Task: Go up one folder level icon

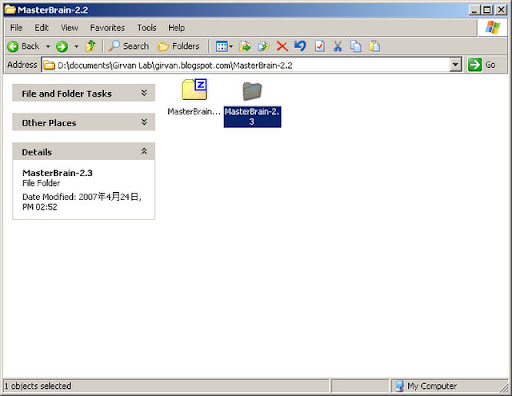Action: (90, 46)
